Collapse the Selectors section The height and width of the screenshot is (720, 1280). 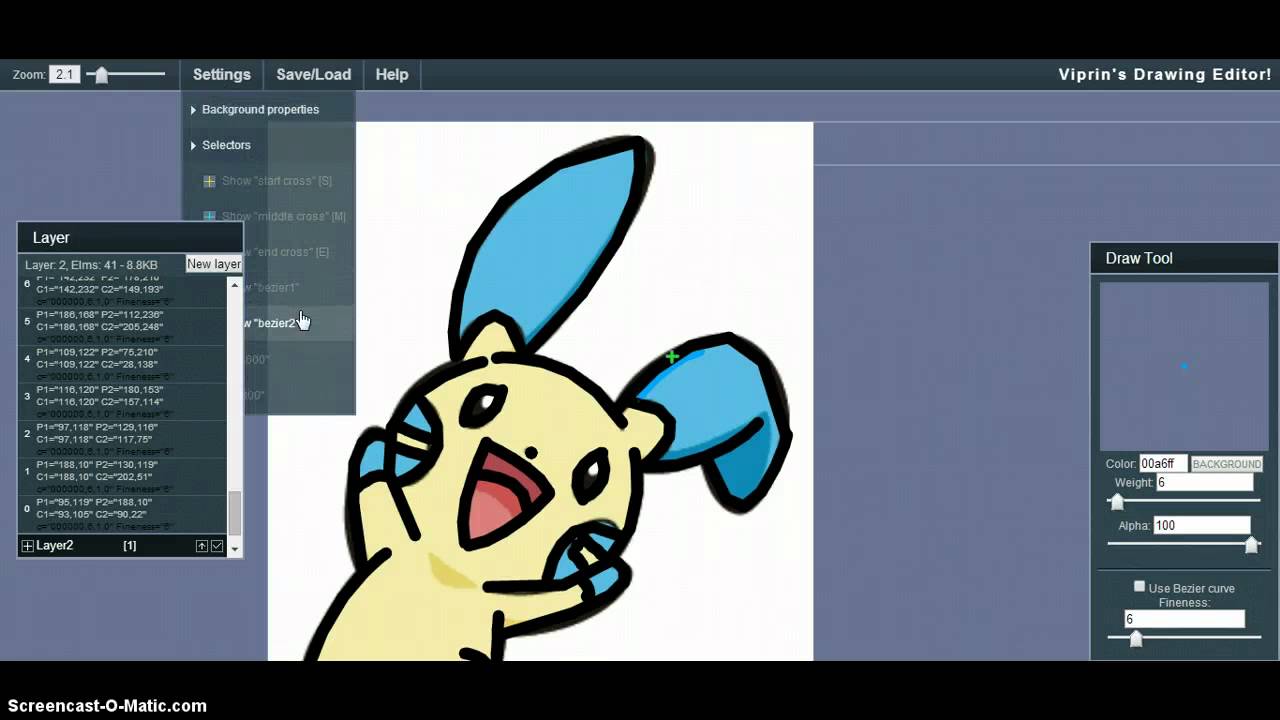click(x=226, y=145)
